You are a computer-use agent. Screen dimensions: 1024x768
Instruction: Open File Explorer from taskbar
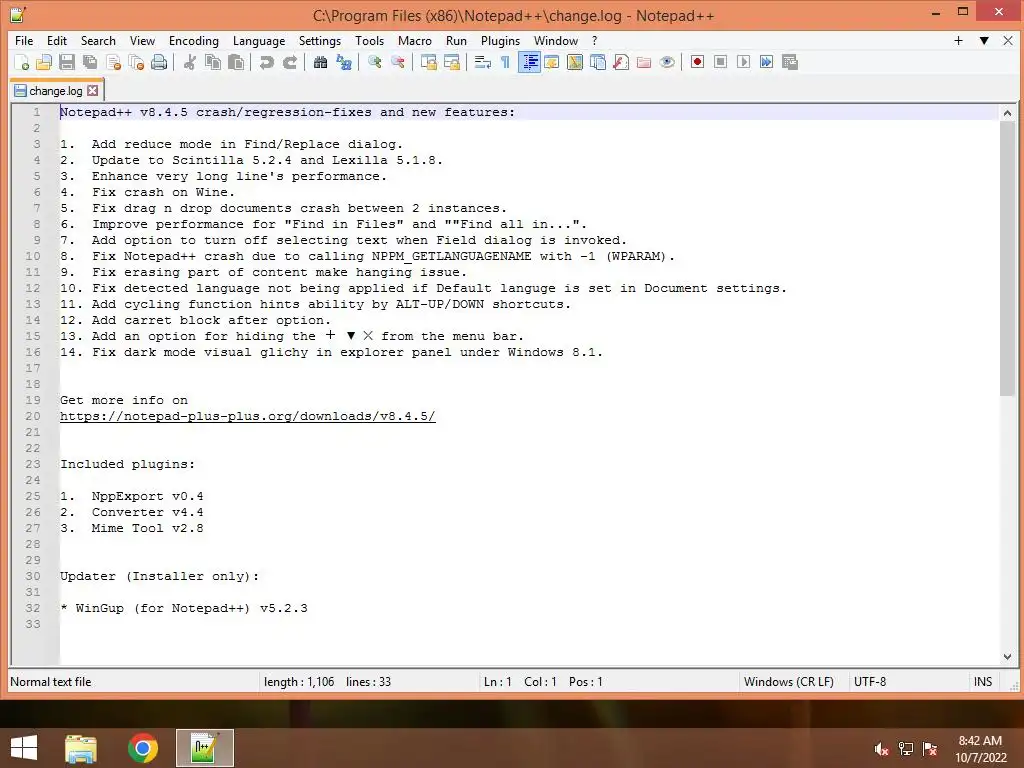pos(81,748)
